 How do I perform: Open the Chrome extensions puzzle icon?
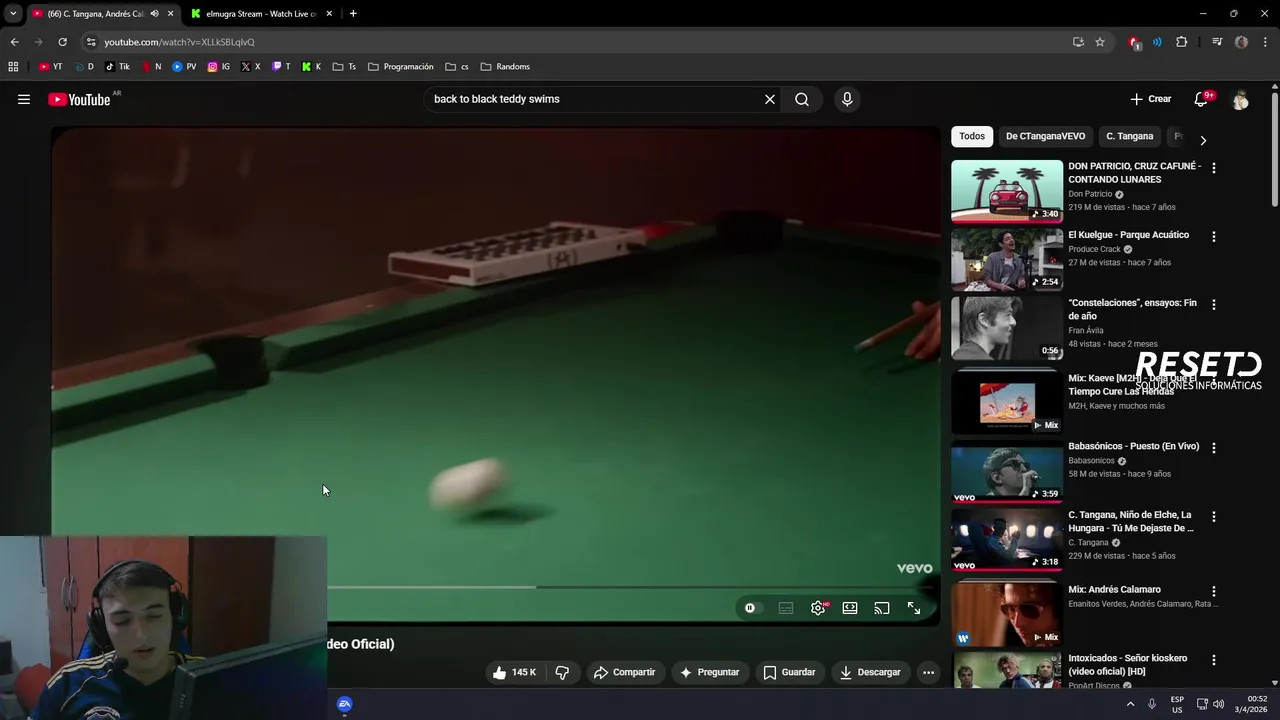(1182, 42)
